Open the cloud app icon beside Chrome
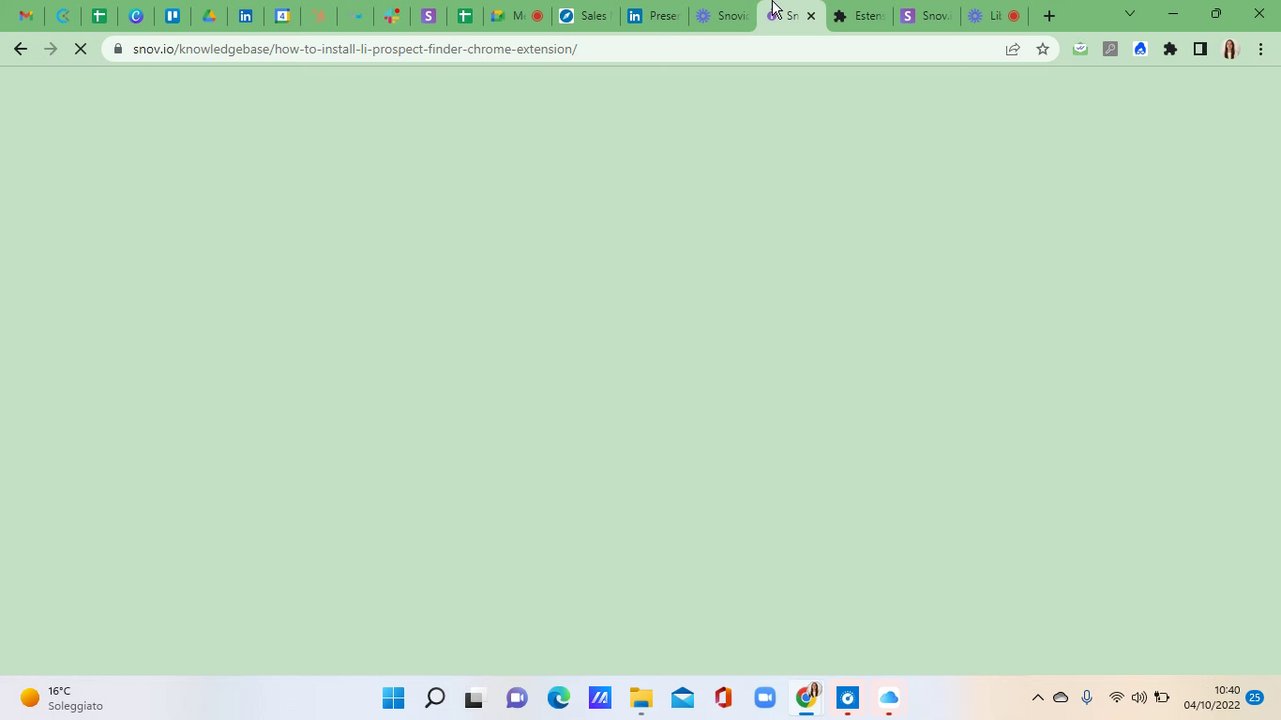 [889, 698]
